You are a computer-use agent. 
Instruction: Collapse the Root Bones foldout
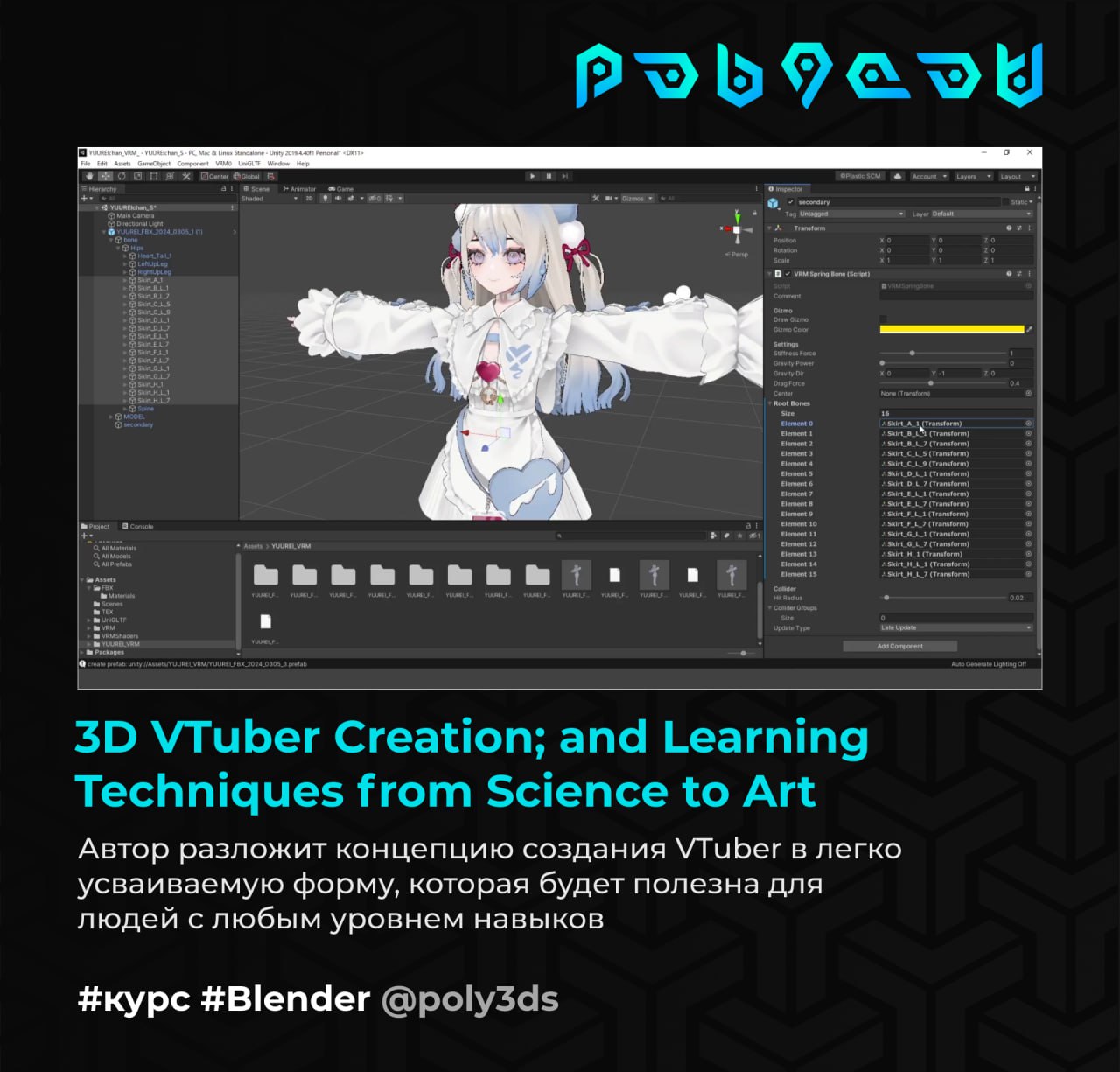[x=769, y=403]
